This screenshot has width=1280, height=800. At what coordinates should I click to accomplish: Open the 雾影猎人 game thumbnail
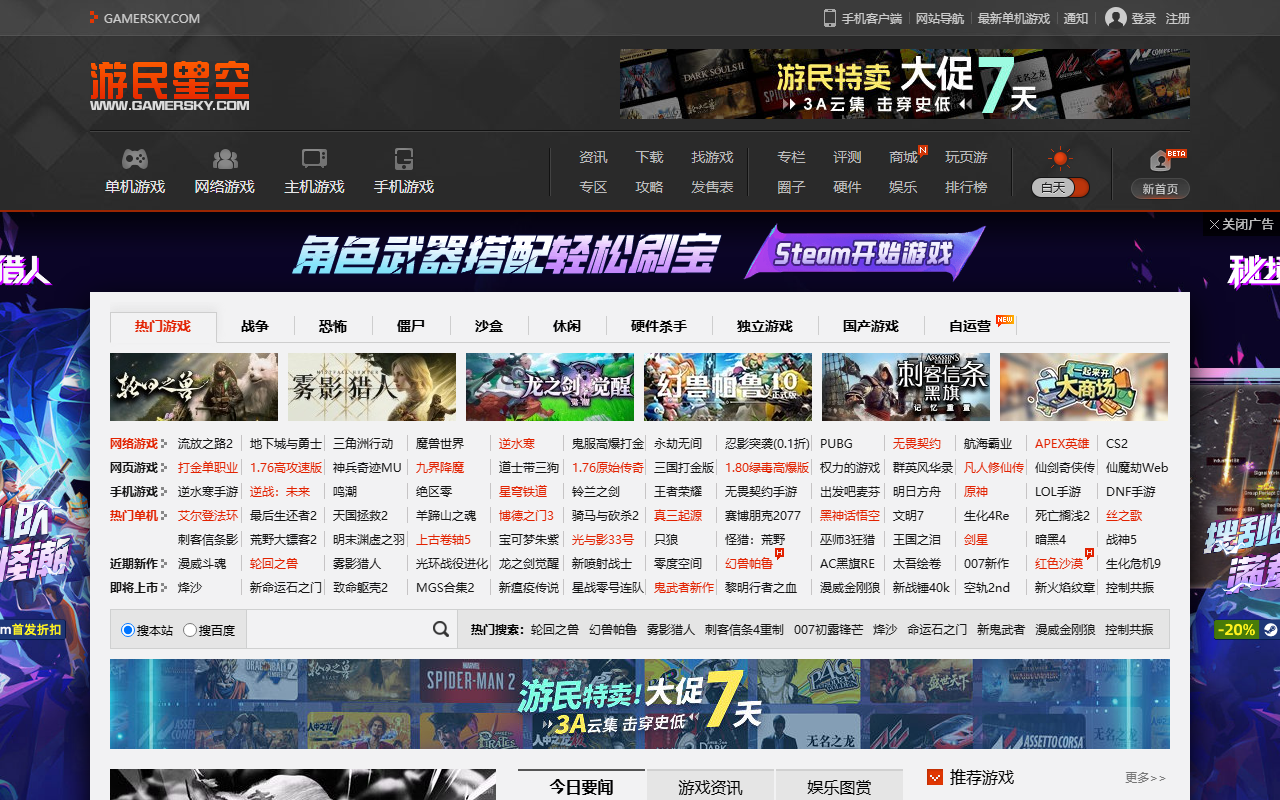(x=372, y=387)
